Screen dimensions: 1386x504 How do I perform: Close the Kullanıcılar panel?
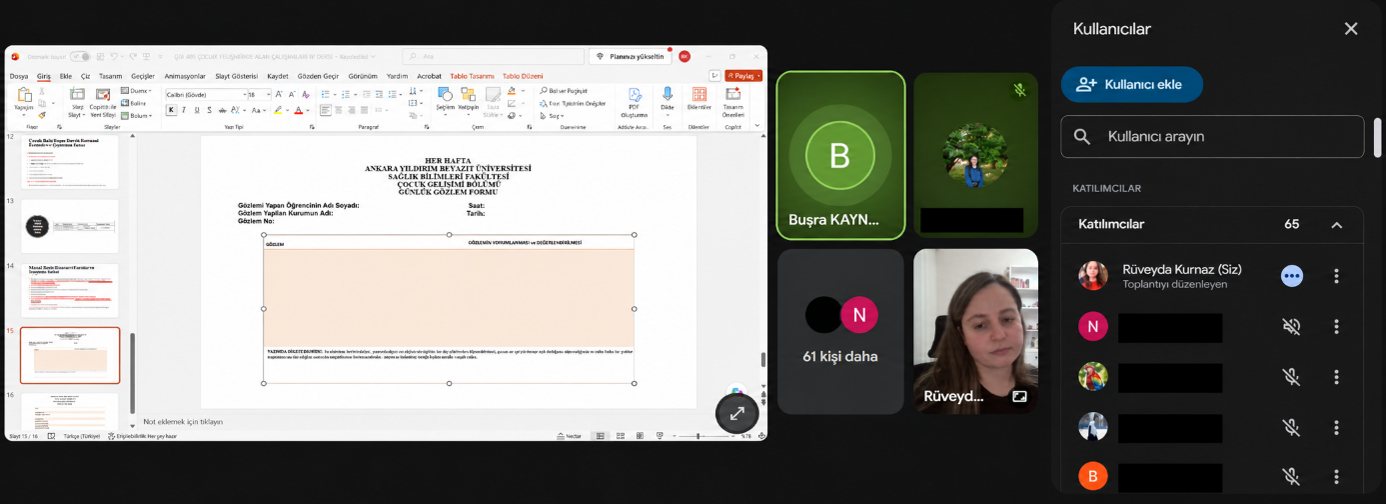point(1351,29)
